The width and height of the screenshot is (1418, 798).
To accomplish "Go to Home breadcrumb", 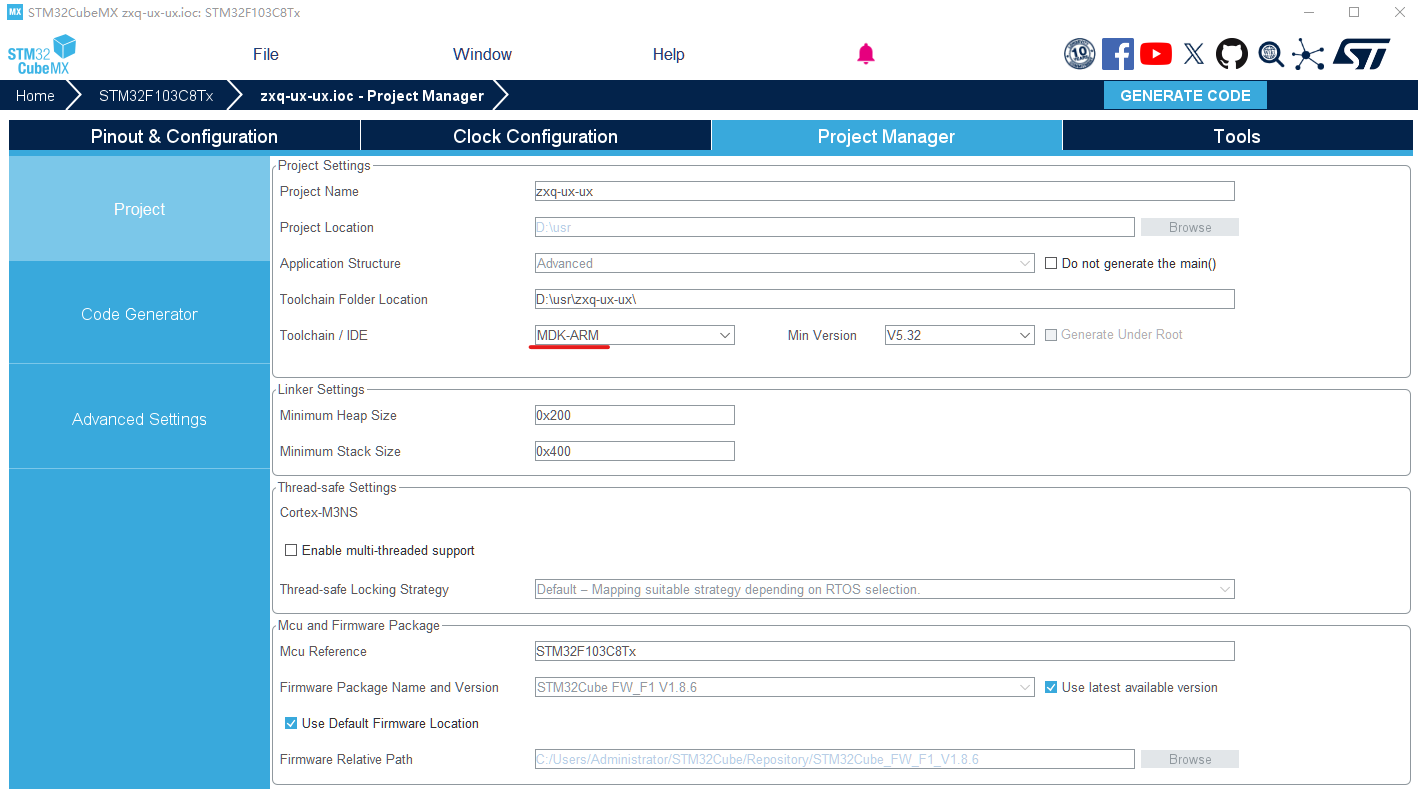I will [35, 96].
